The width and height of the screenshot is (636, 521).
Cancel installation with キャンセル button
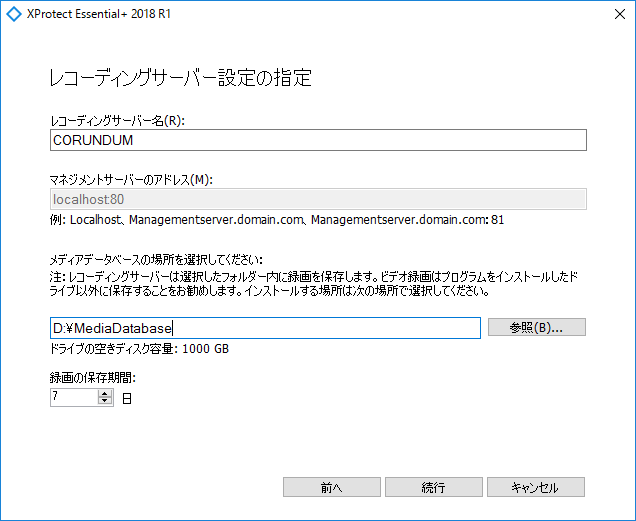click(536, 487)
